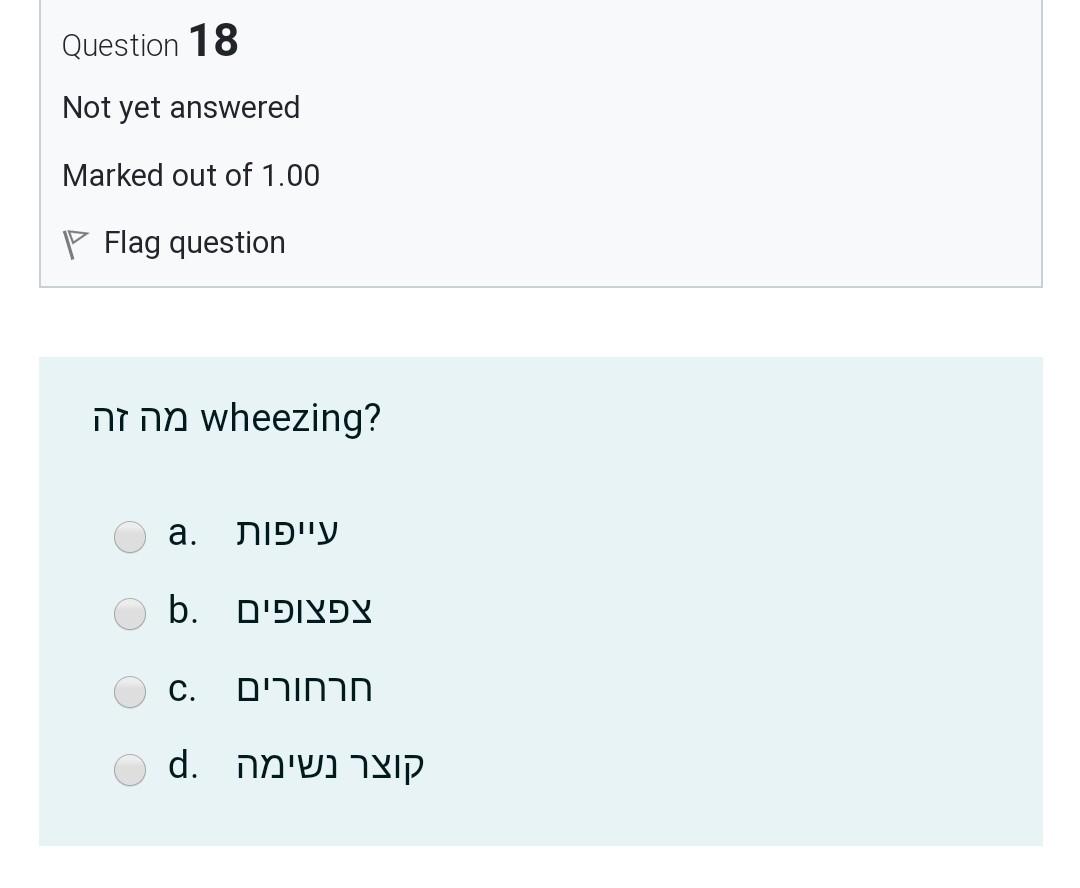Click the answer text עייפות

tap(287, 532)
